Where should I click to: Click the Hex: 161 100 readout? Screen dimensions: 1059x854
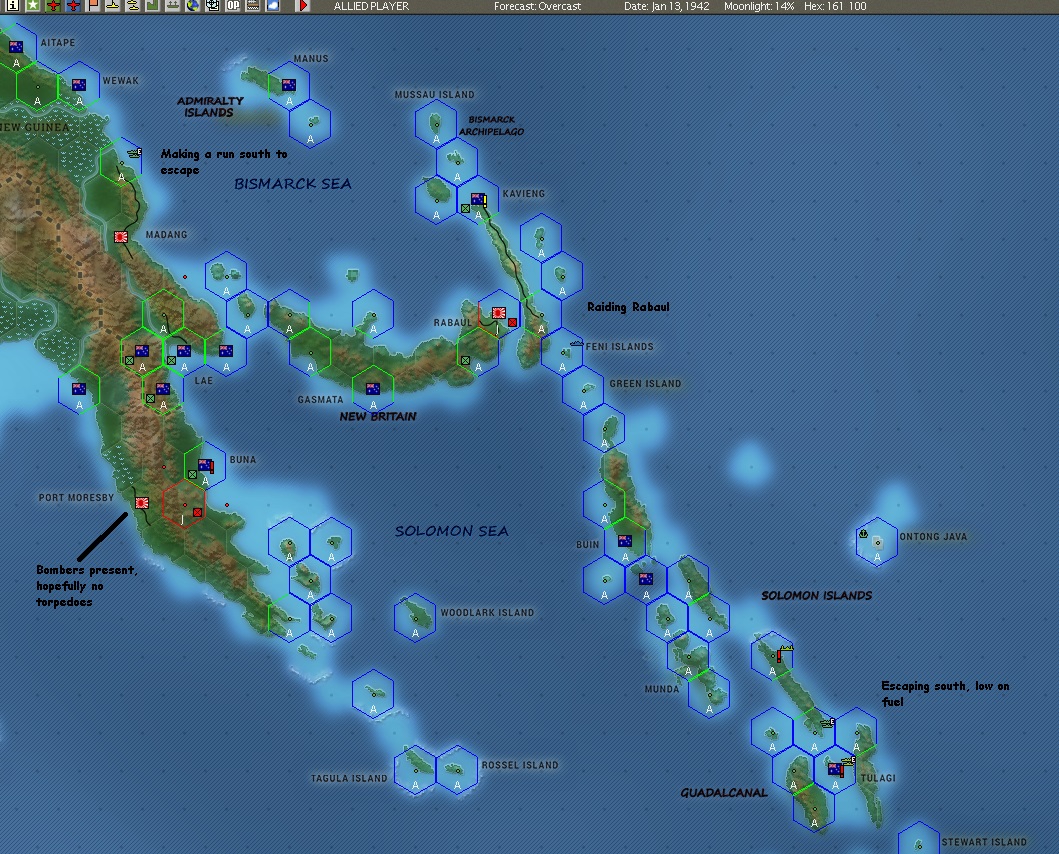point(835,6)
